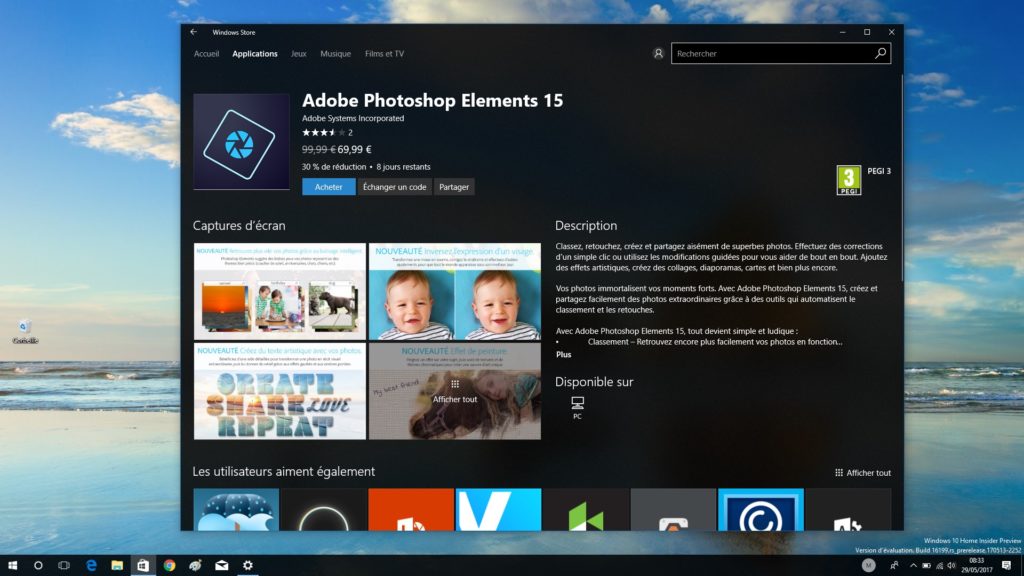Open the Action Center notification icon
The image size is (1024, 576).
pyautogui.click(x=1007, y=566)
